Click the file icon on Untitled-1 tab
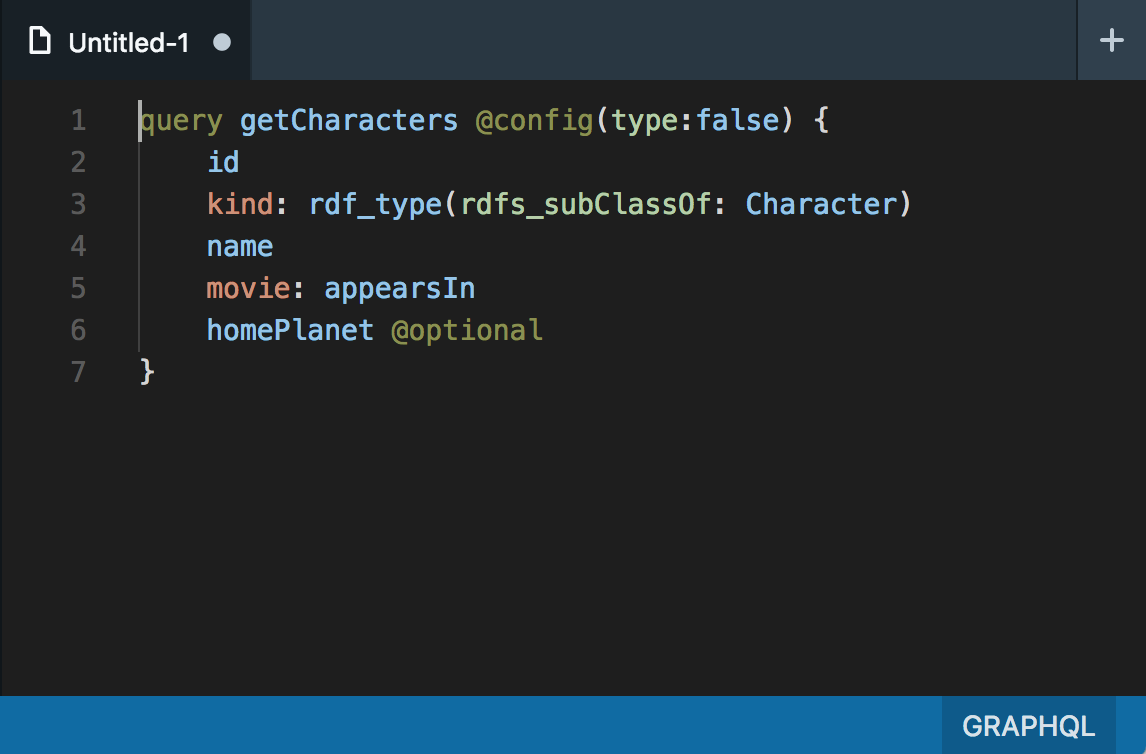 (40, 42)
